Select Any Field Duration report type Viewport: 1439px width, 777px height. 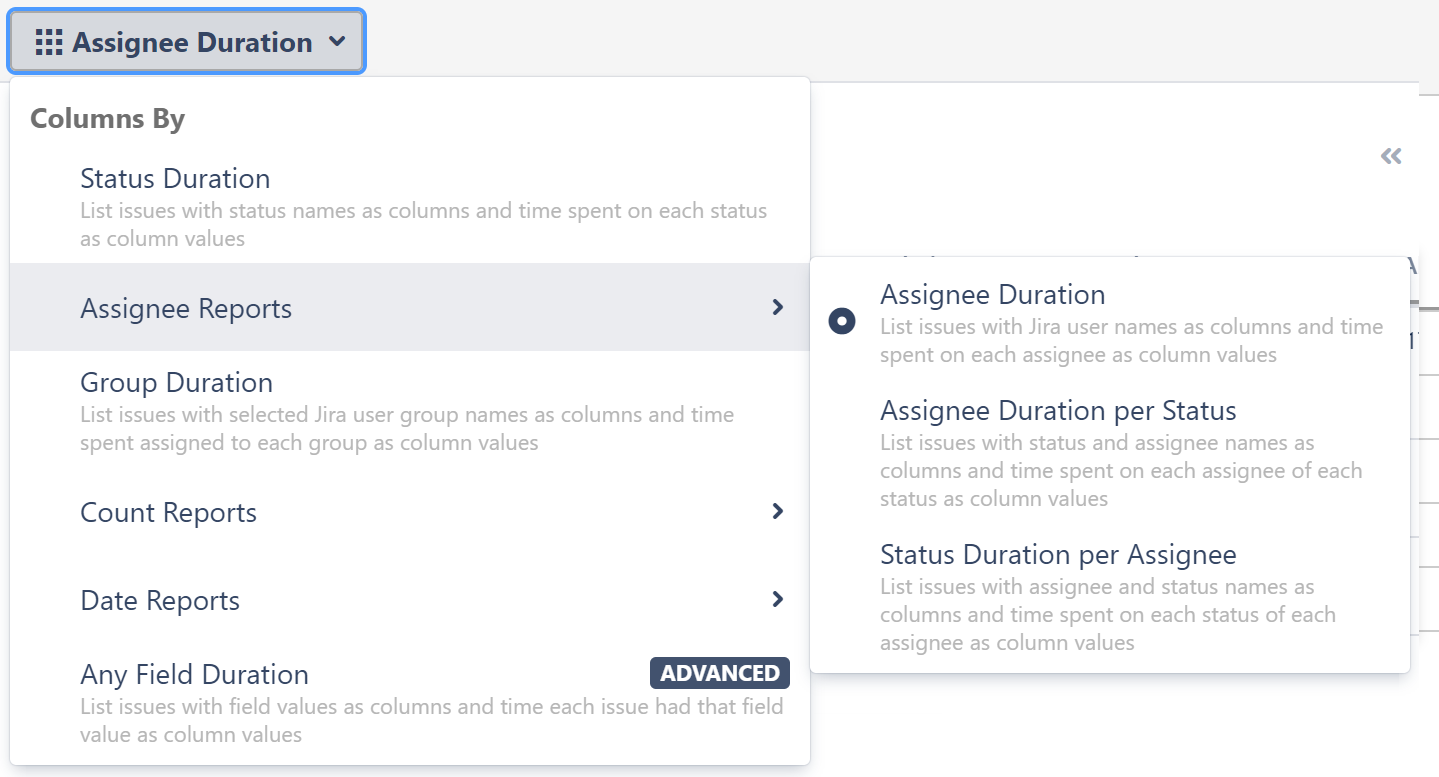coord(194,674)
